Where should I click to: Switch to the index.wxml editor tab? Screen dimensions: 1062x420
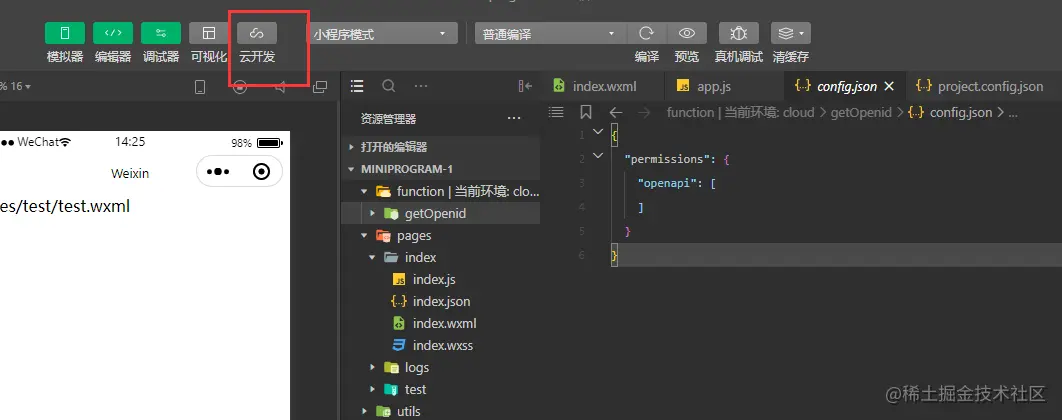[602, 86]
